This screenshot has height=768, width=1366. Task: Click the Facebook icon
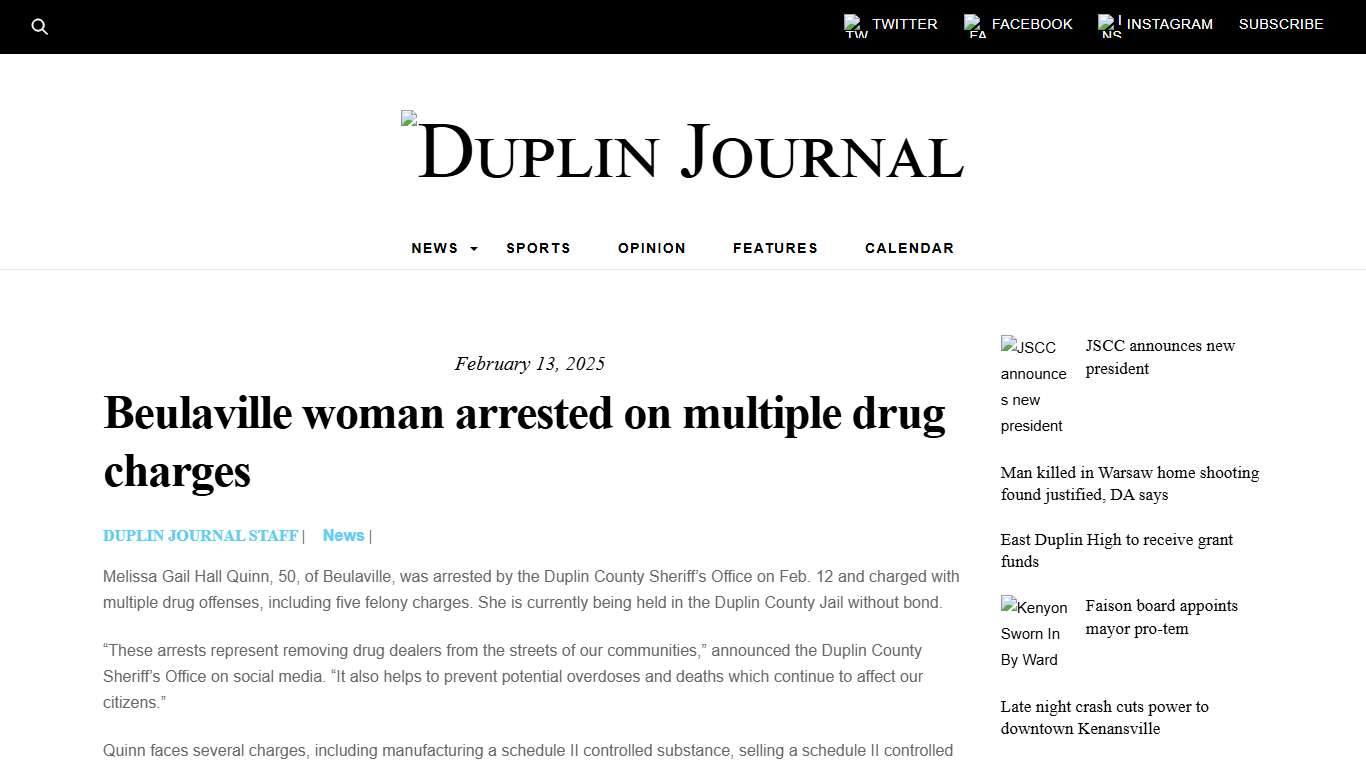(972, 24)
